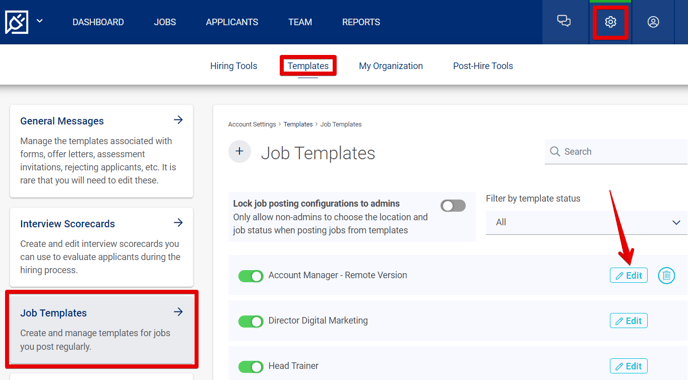
Task: Select the Head Trainer template name
Action: pos(294,366)
